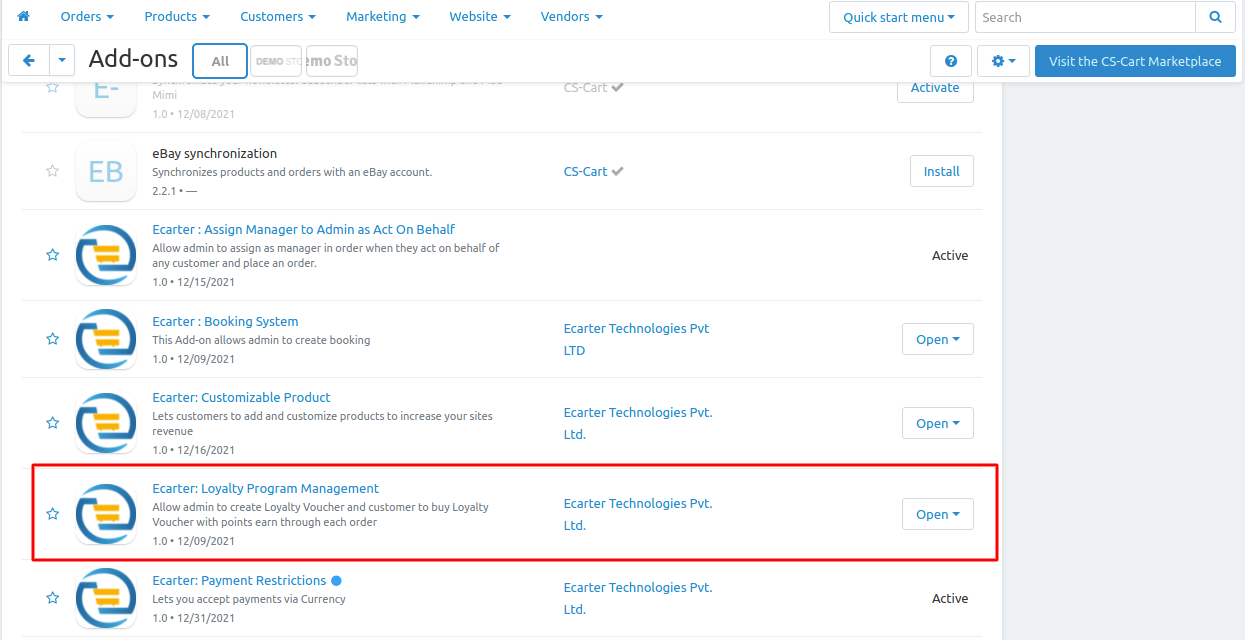Star the Payment Restrictions add-on
The image size is (1245, 640).
[52, 598]
